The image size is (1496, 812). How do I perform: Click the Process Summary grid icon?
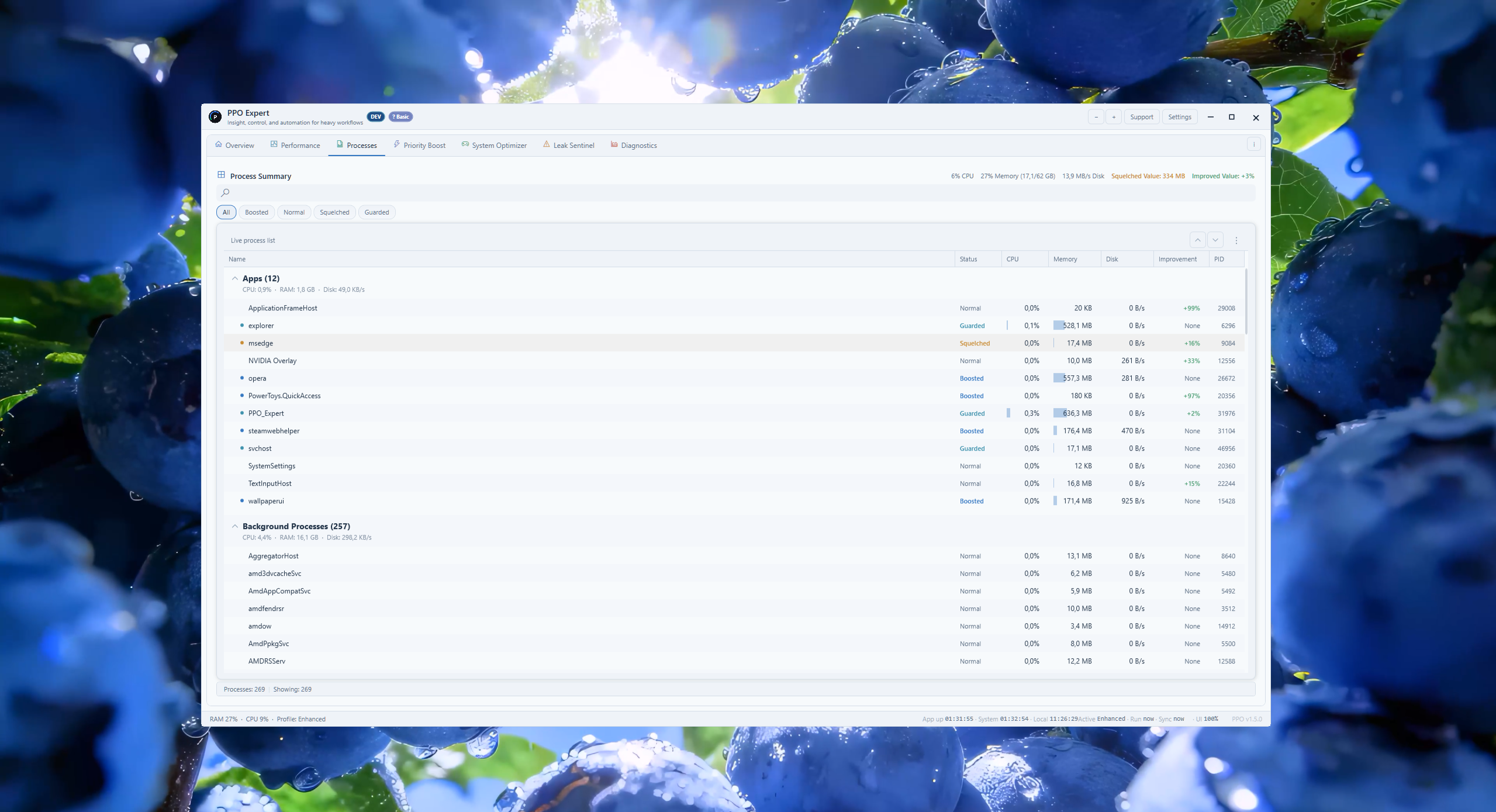click(x=221, y=175)
